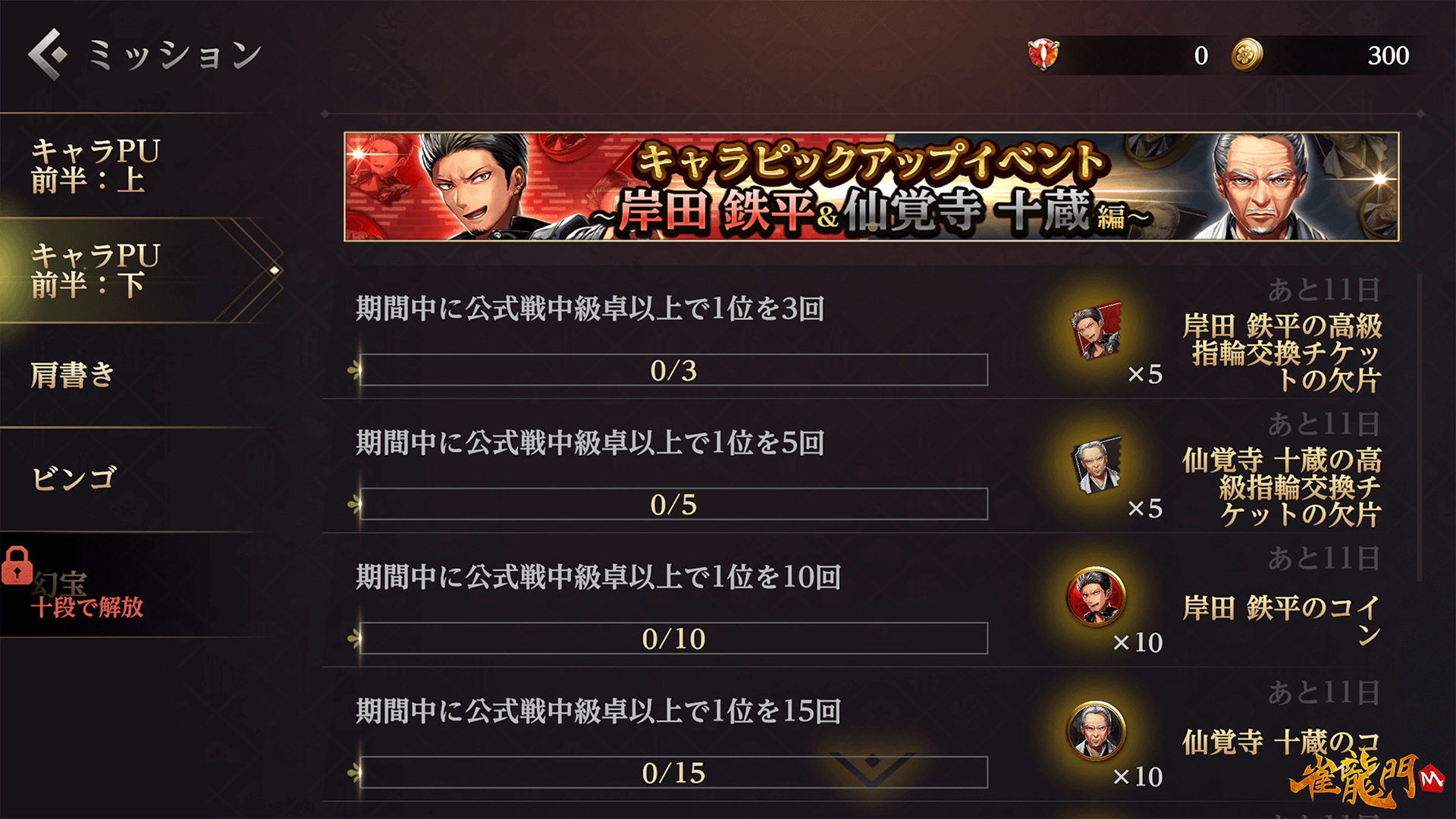Viewport: 1456px width, 819px height.
Task: Tap the locked 幻宝 十段で解放 tab
Action: coord(136,585)
